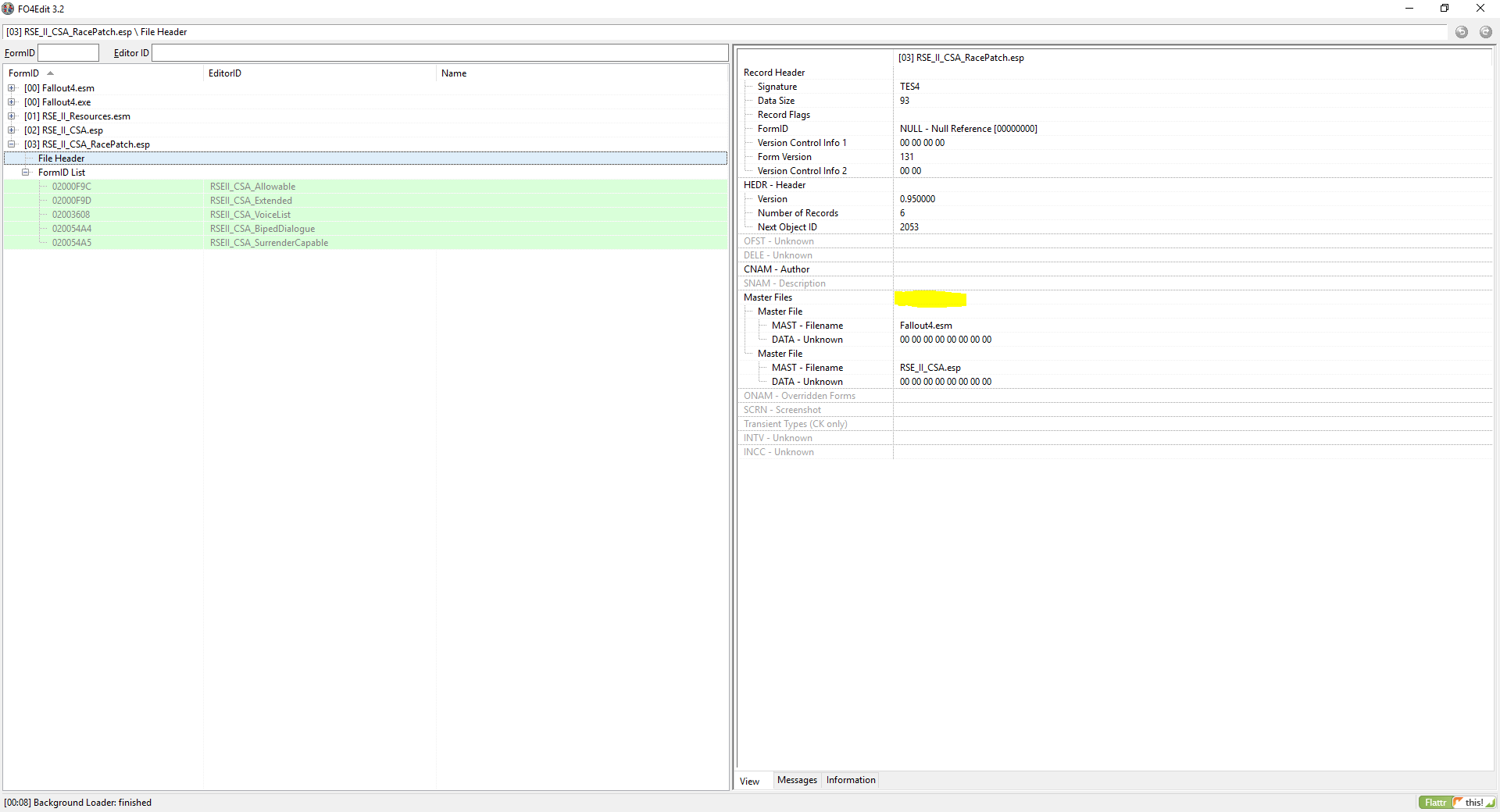Screen dimensions: 1500x812
Task: Click the NULL - Null Reference [00000000] value
Action: pyautogui.click(x=968, y=129)
